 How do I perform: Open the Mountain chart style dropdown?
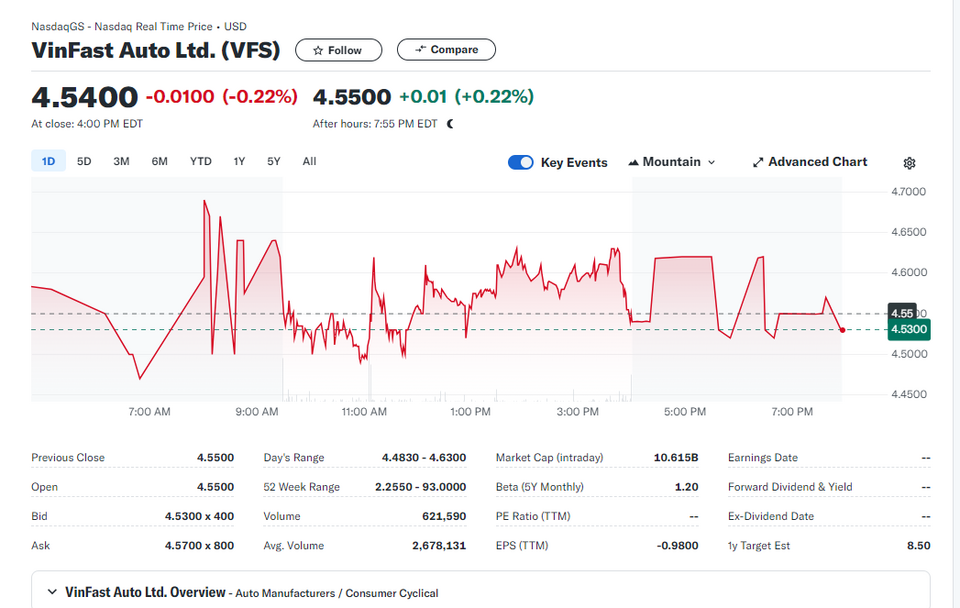[672, 162]
